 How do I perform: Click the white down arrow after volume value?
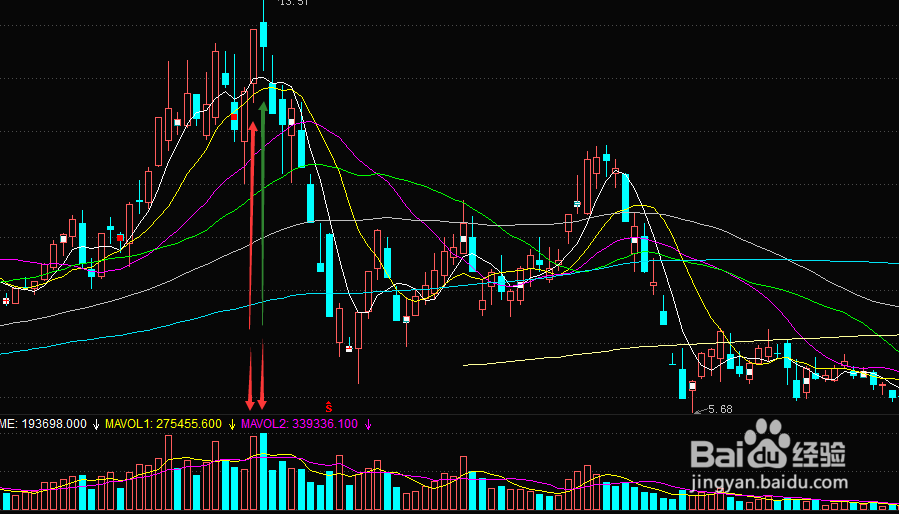tap(96, 425)
